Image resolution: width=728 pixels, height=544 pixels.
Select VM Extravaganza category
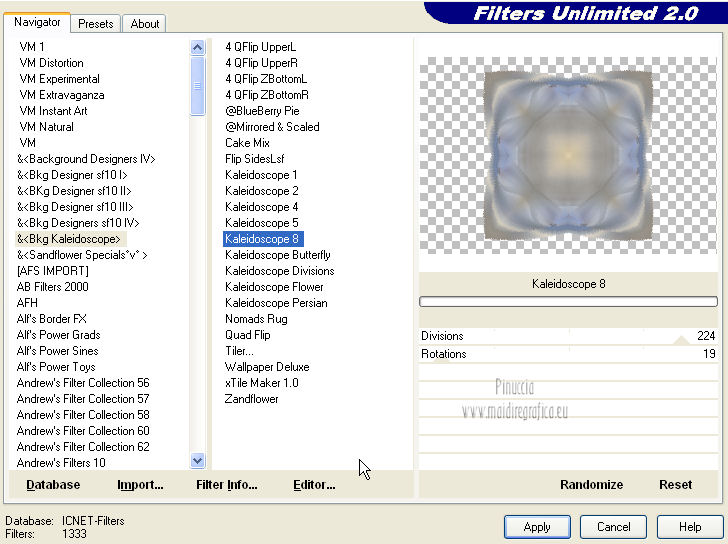click(x=62, y=95)
